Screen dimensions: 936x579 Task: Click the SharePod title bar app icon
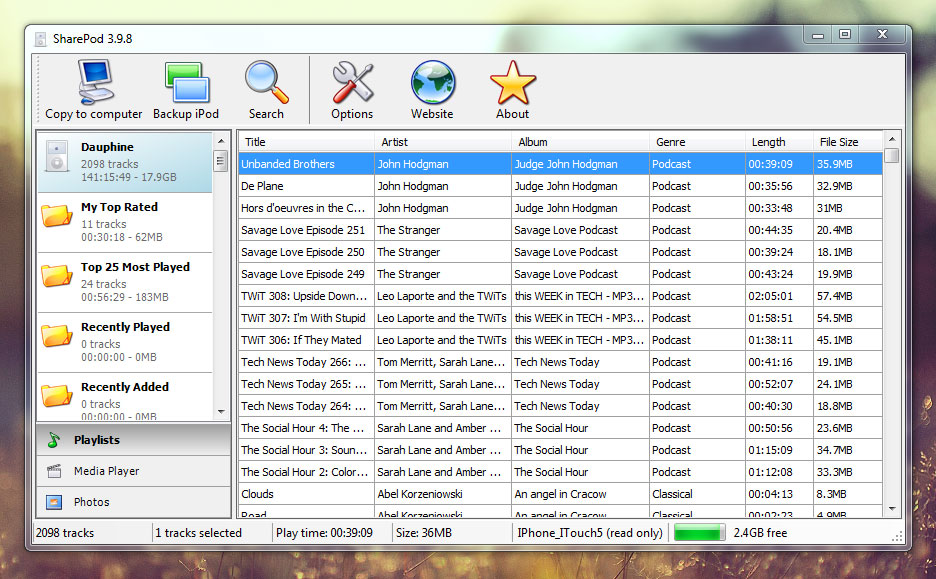click(40, 39)
